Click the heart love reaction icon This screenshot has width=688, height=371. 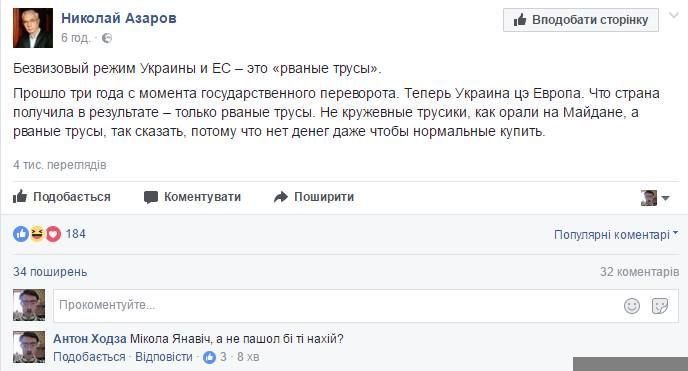(53, 234)
